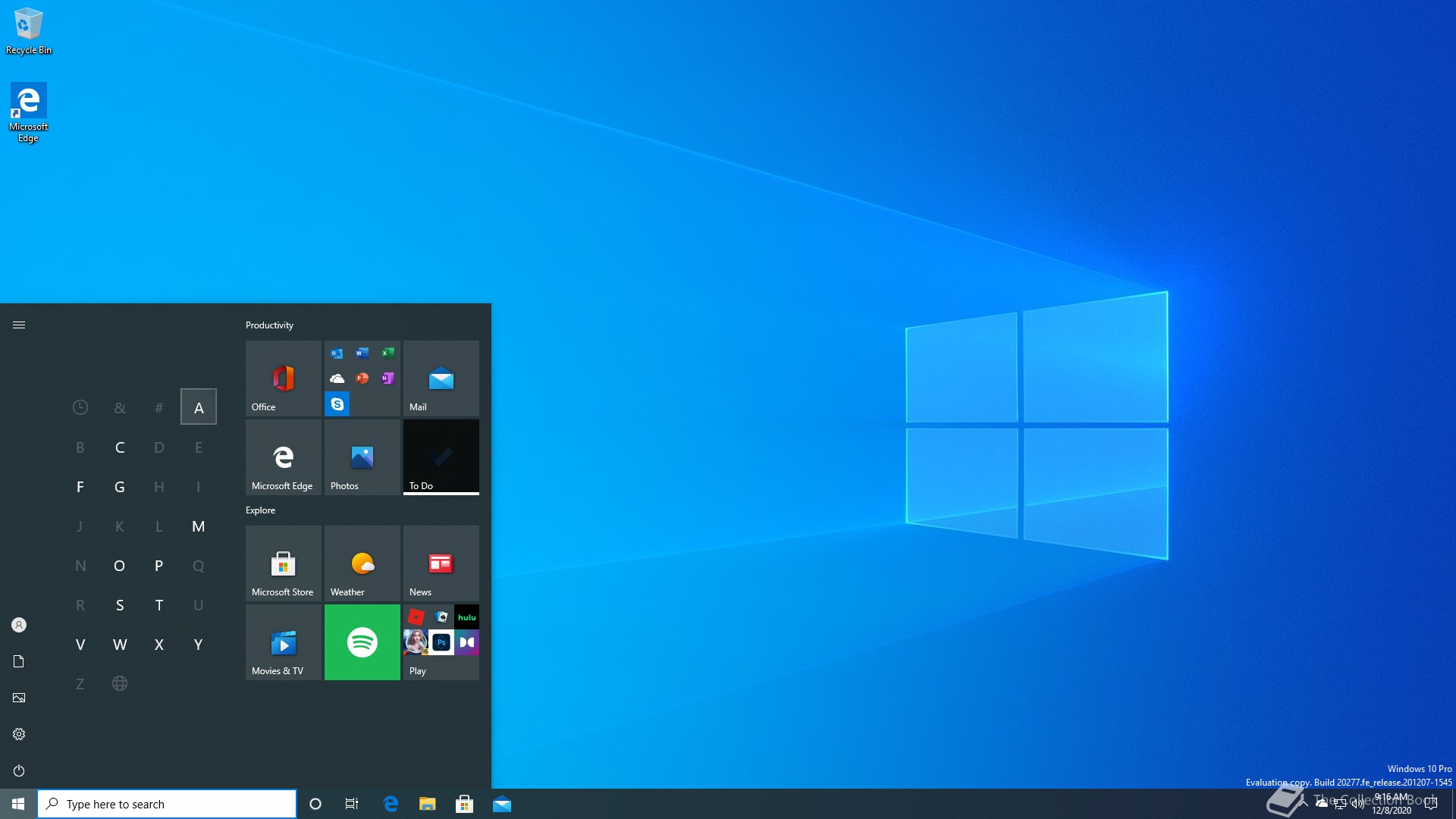Open Mail from the taskbar
Screen dimensions: 1456x819
pos(502,804)
